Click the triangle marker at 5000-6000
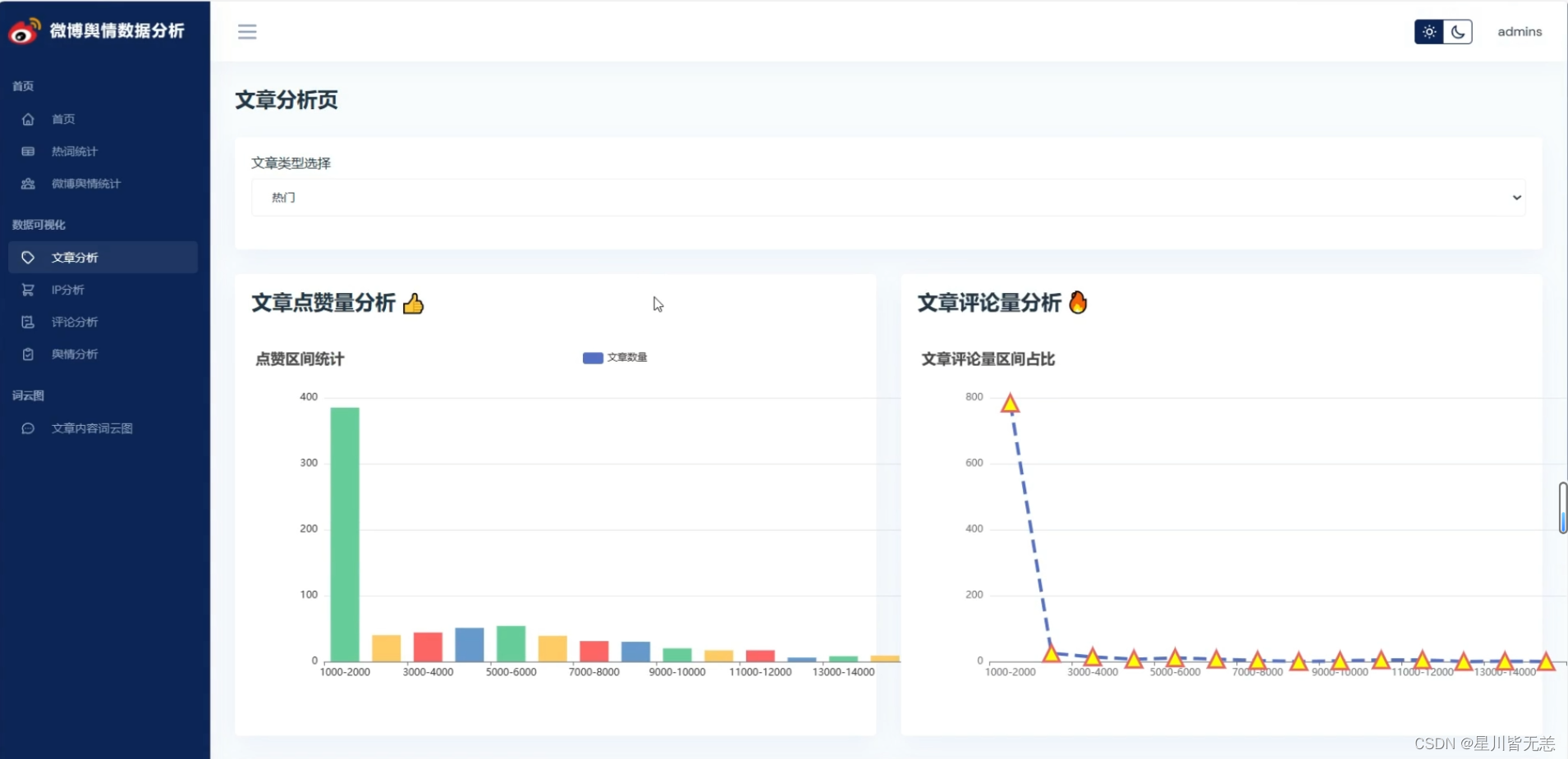 pyautogui.click(x=1175, y=658)
